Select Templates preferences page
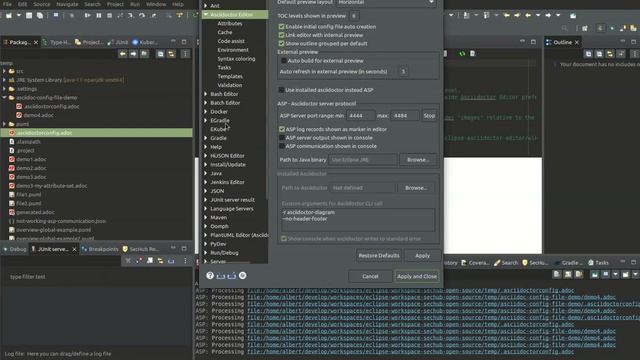 click(230, 76)
